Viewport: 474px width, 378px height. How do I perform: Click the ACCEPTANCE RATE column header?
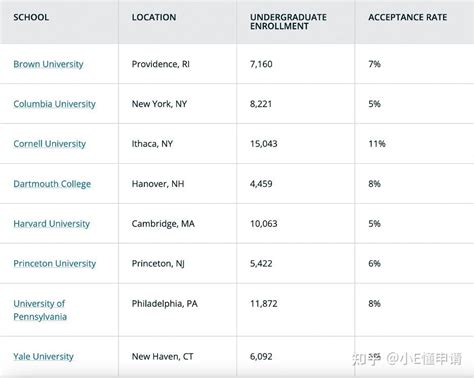tap(408, 17)
